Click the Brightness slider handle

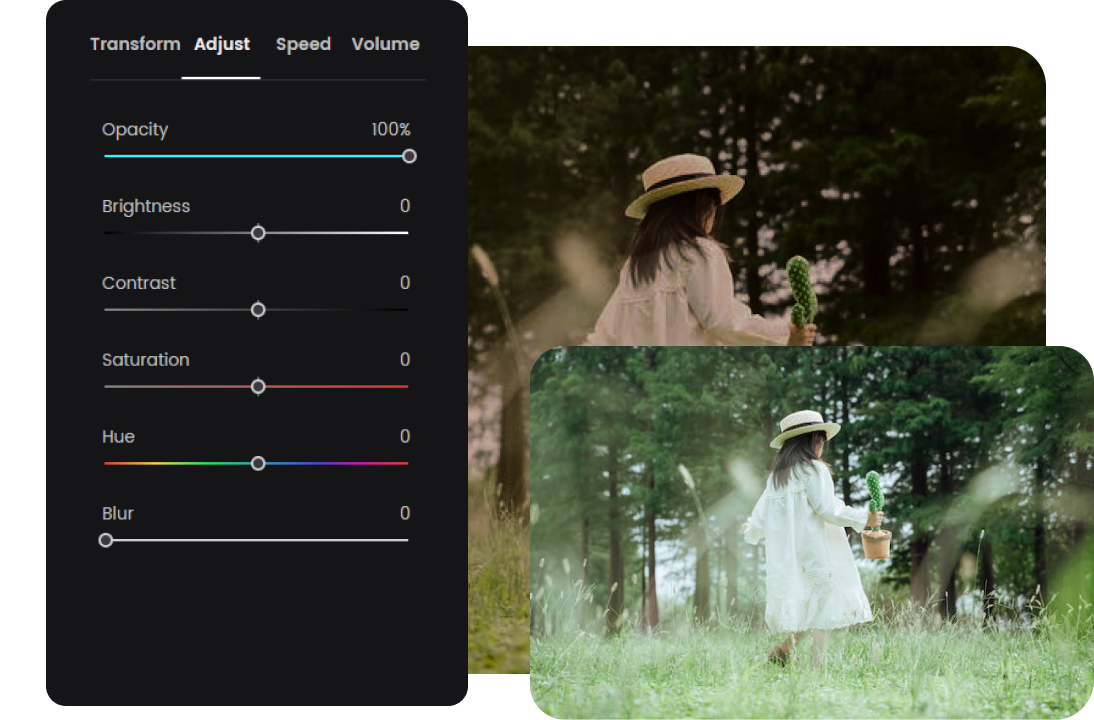(x=258, y=233)
